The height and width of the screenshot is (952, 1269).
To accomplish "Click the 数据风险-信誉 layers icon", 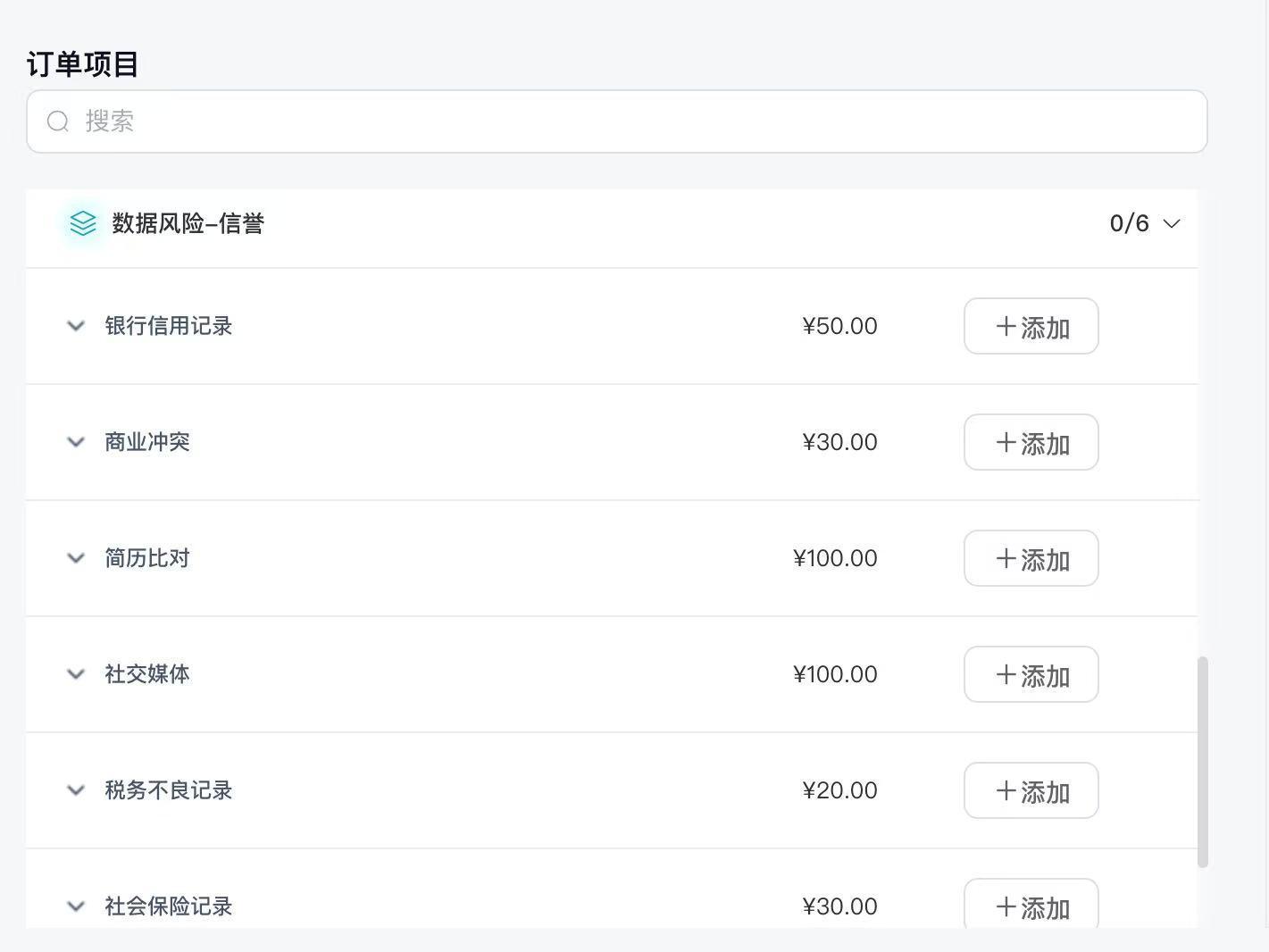I will click(83, 223).
